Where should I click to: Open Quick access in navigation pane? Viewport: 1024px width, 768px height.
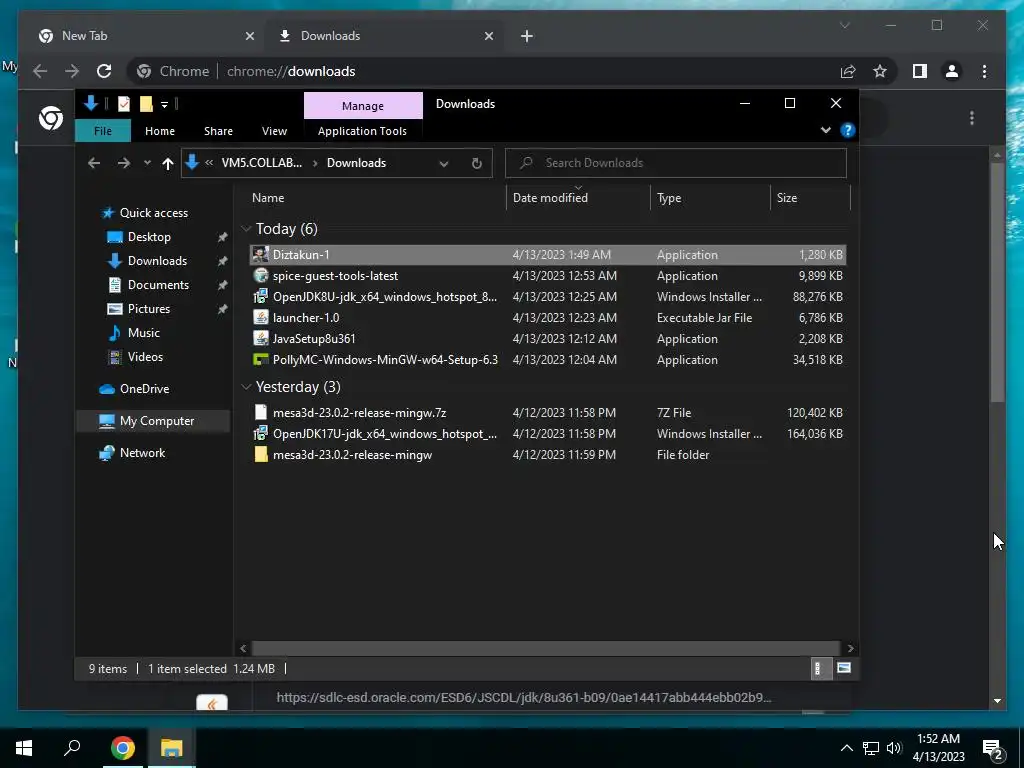click(x=153, y=213)
